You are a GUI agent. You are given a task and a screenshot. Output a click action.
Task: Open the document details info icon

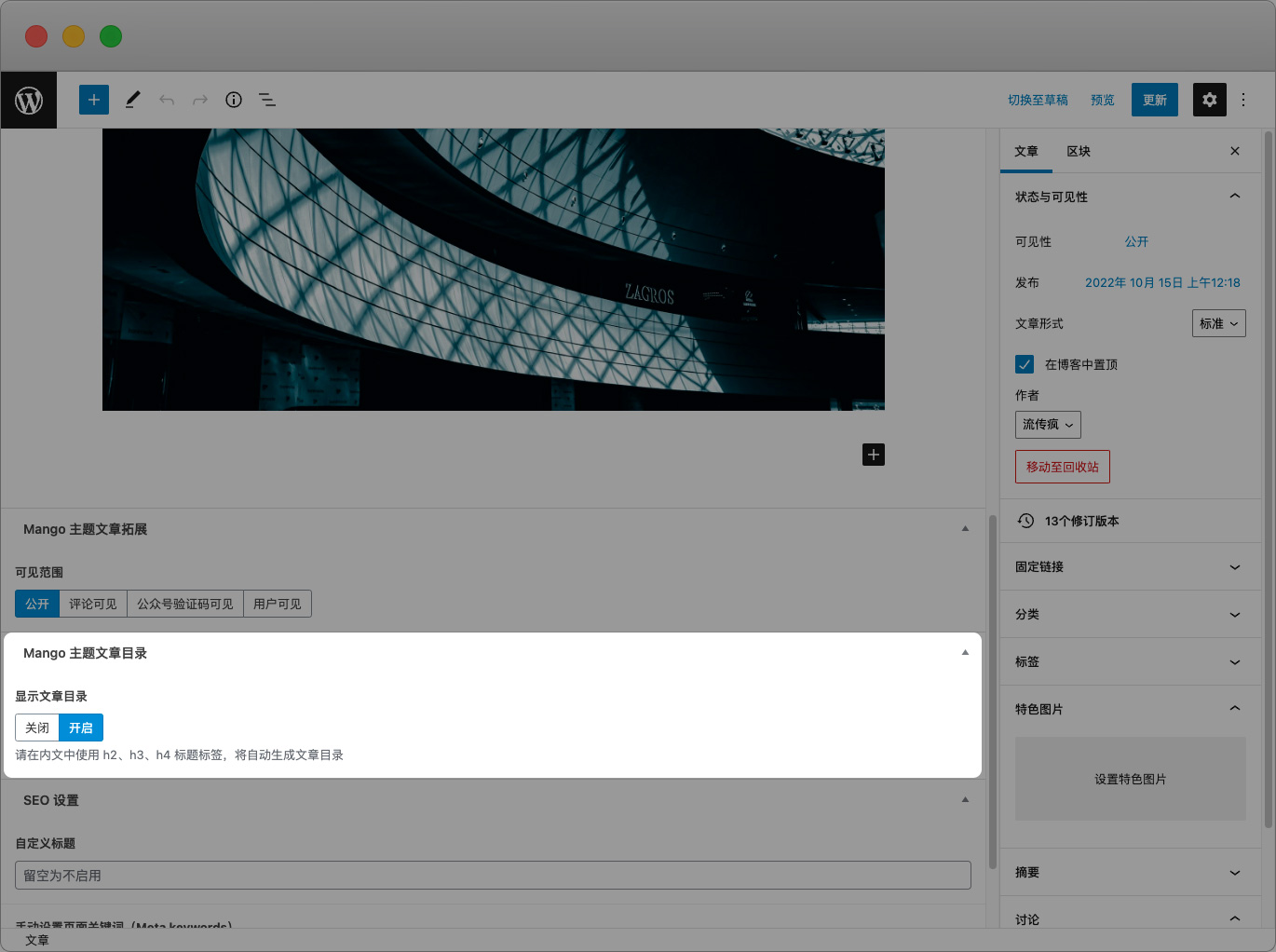click(234, 100)
